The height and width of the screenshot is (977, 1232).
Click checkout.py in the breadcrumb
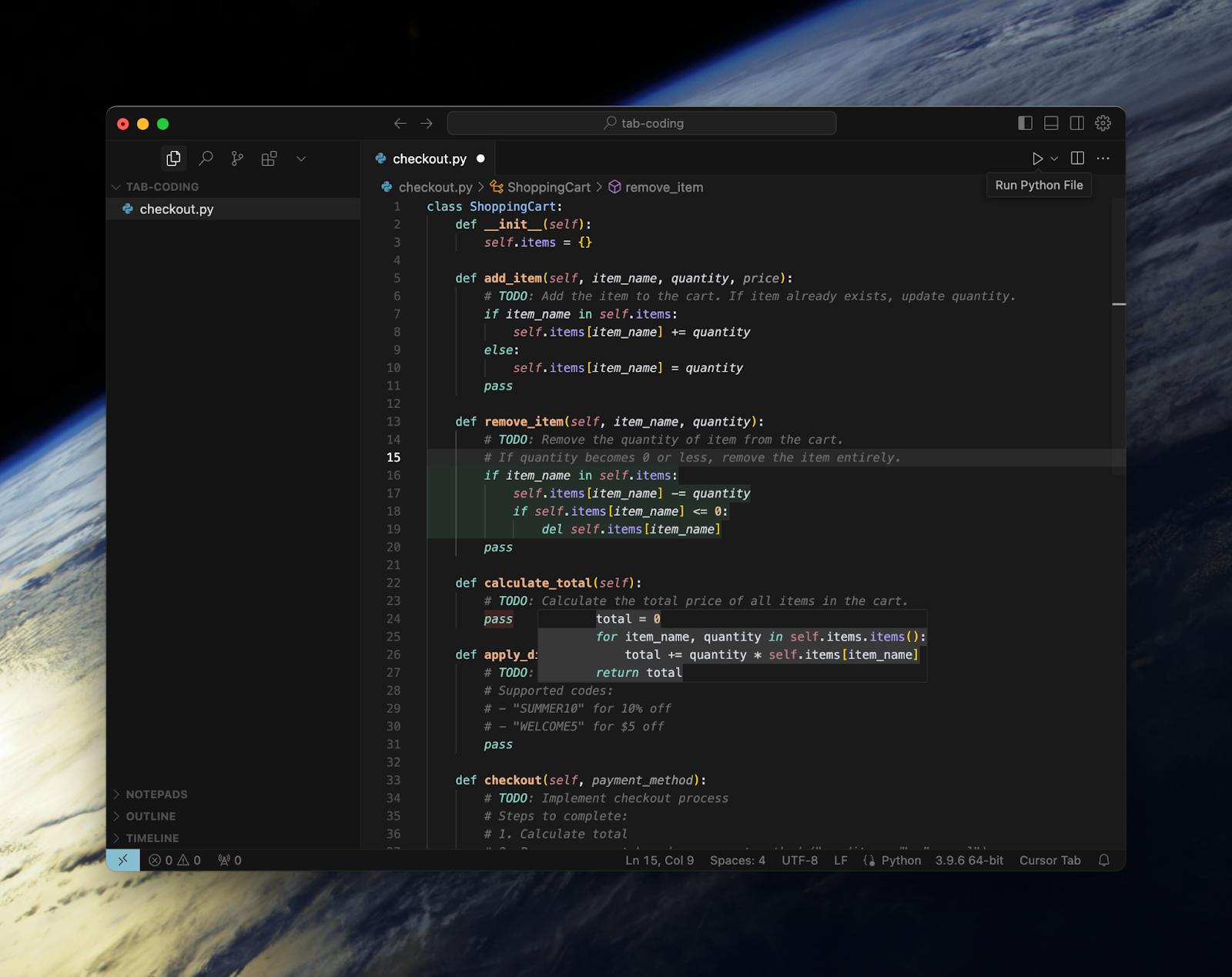point(435,187)
